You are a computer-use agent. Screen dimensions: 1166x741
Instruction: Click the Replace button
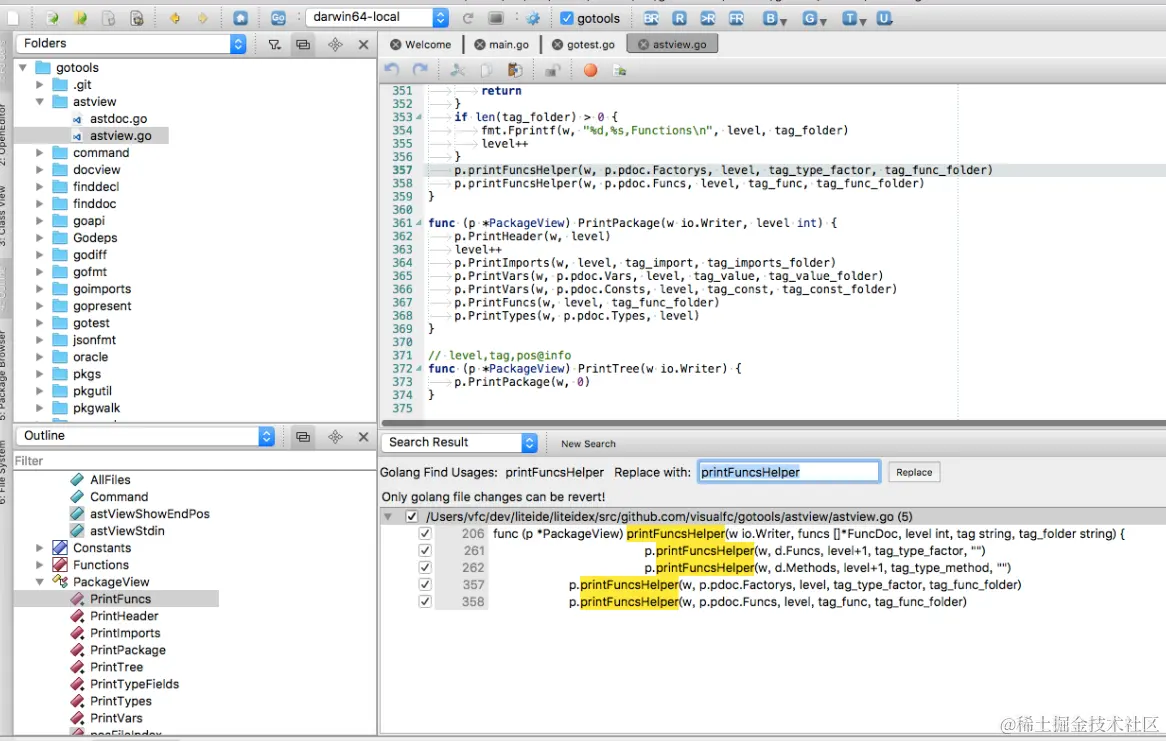click(x=914, y=472)
